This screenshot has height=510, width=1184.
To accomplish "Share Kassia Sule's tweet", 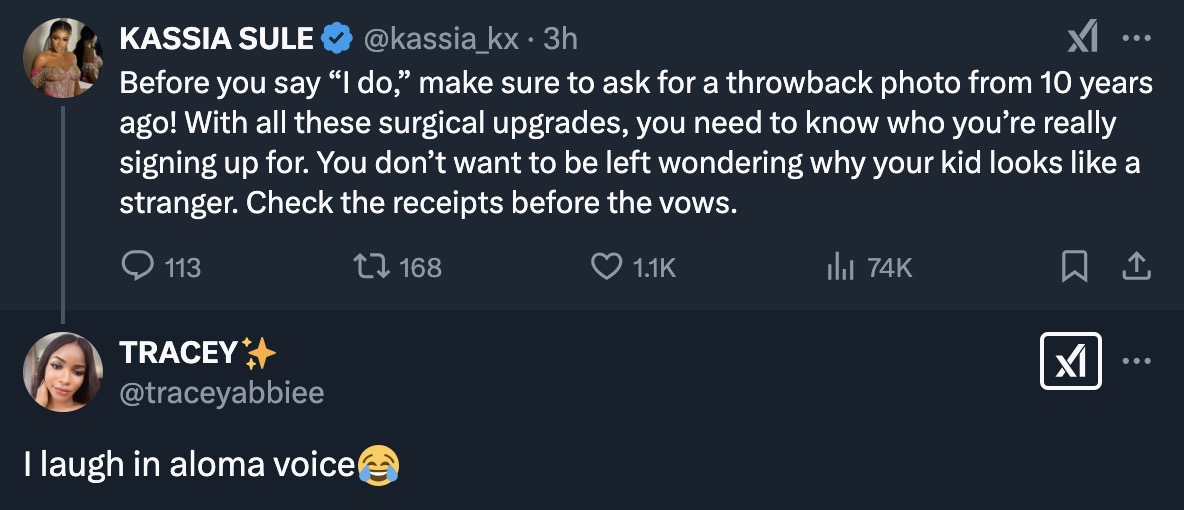I will tap(1136, 266).
